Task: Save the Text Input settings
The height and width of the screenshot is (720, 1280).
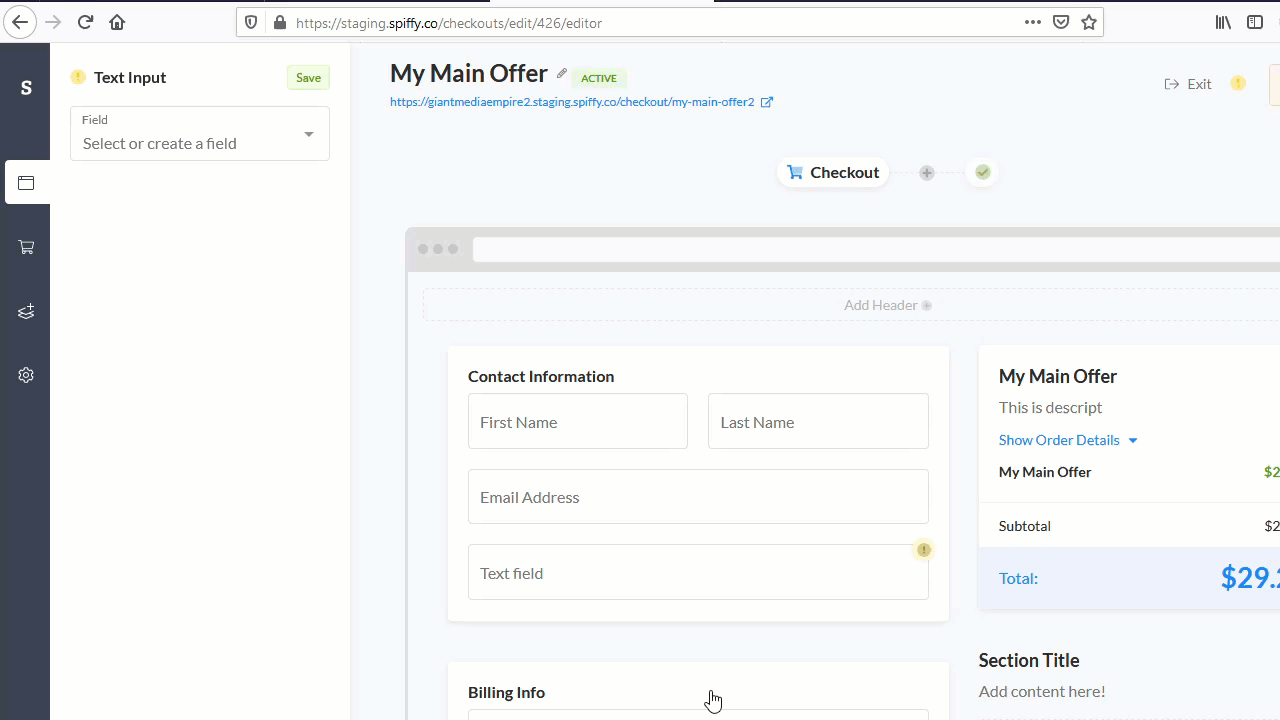Action: pos(308,78)
